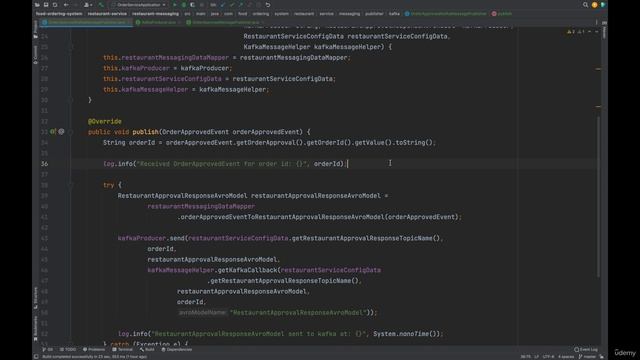Open the Git tool window button
The width and height of the screenshot is (640, 360).
47,349
